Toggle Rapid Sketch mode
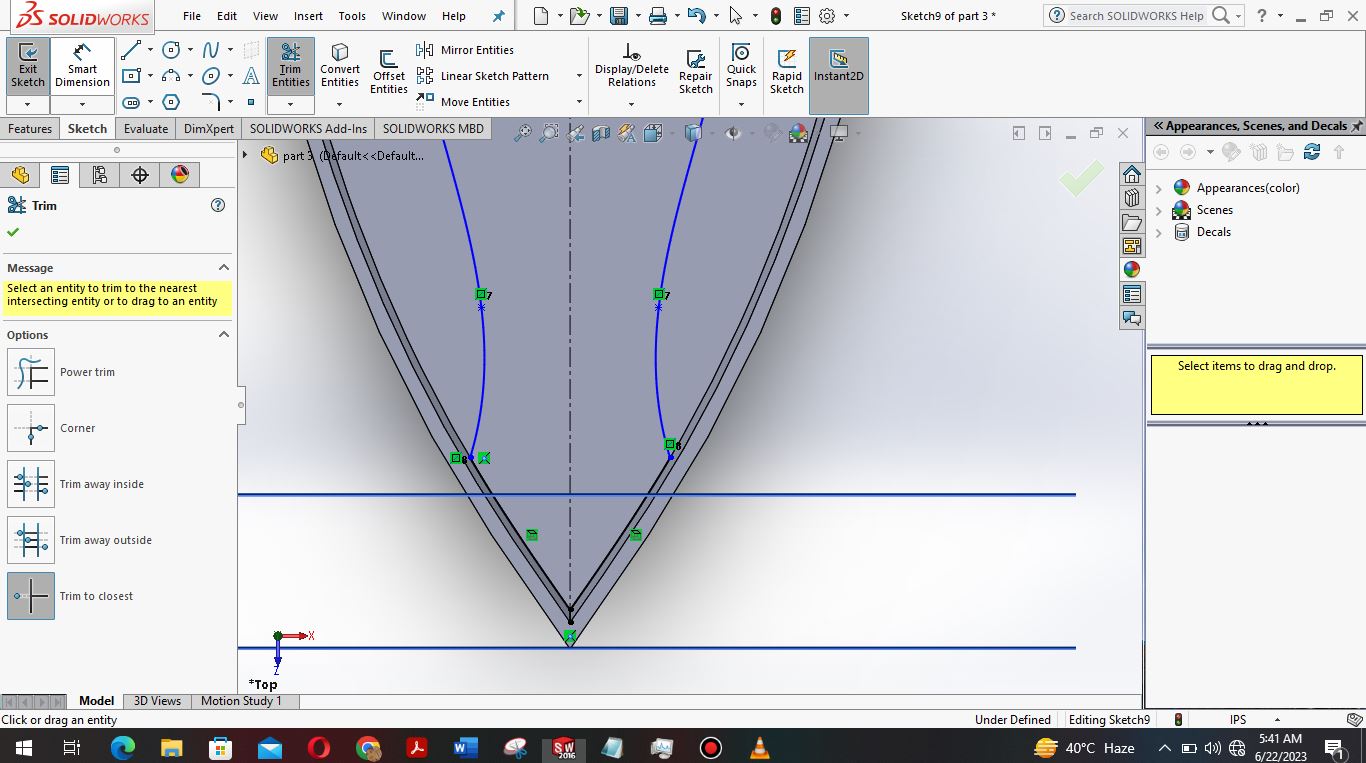 pos(787,72)
